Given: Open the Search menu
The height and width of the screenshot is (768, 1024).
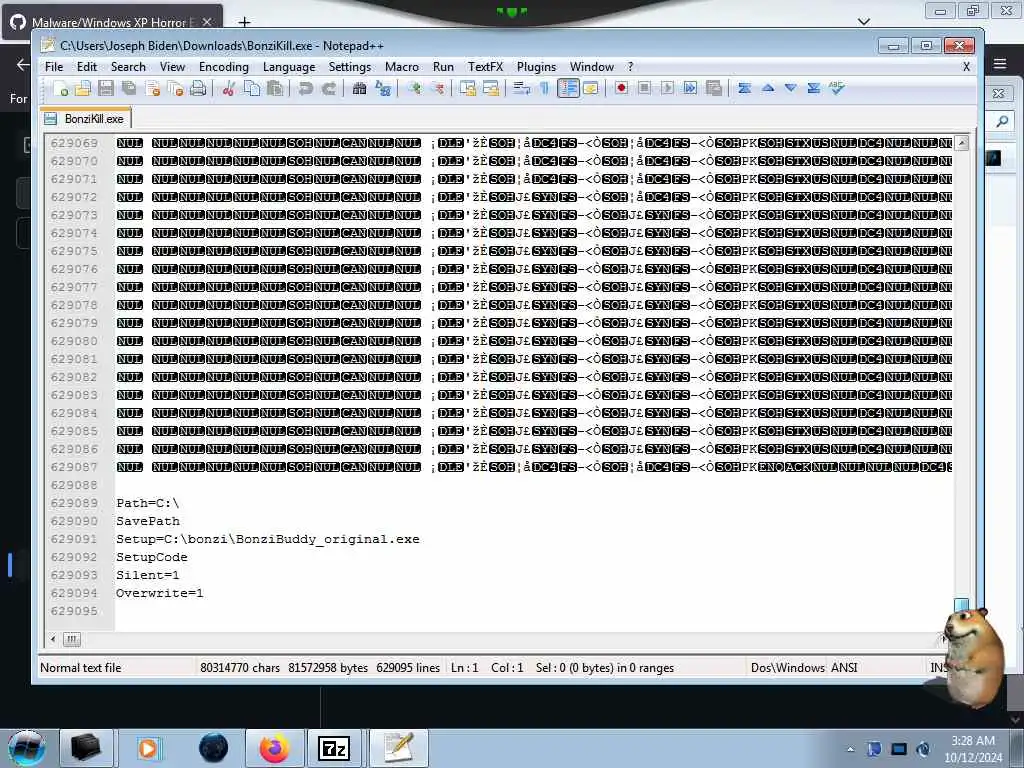Looking at the screenshot, I should click(x=128, y=67).
